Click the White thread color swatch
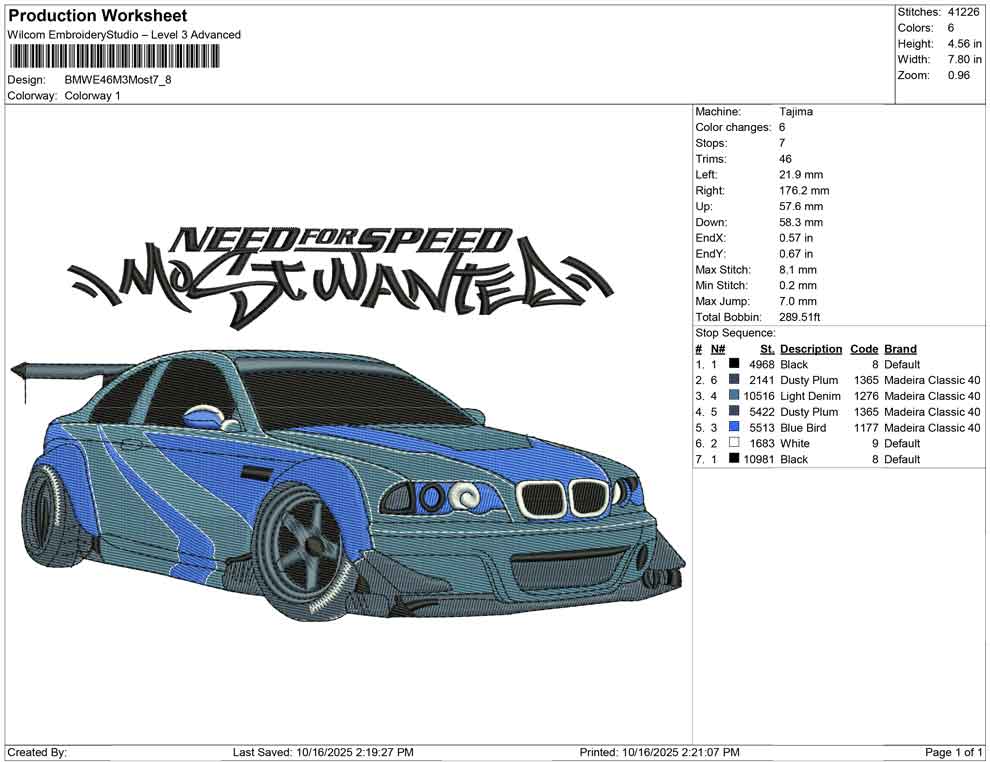 (734, 443)
